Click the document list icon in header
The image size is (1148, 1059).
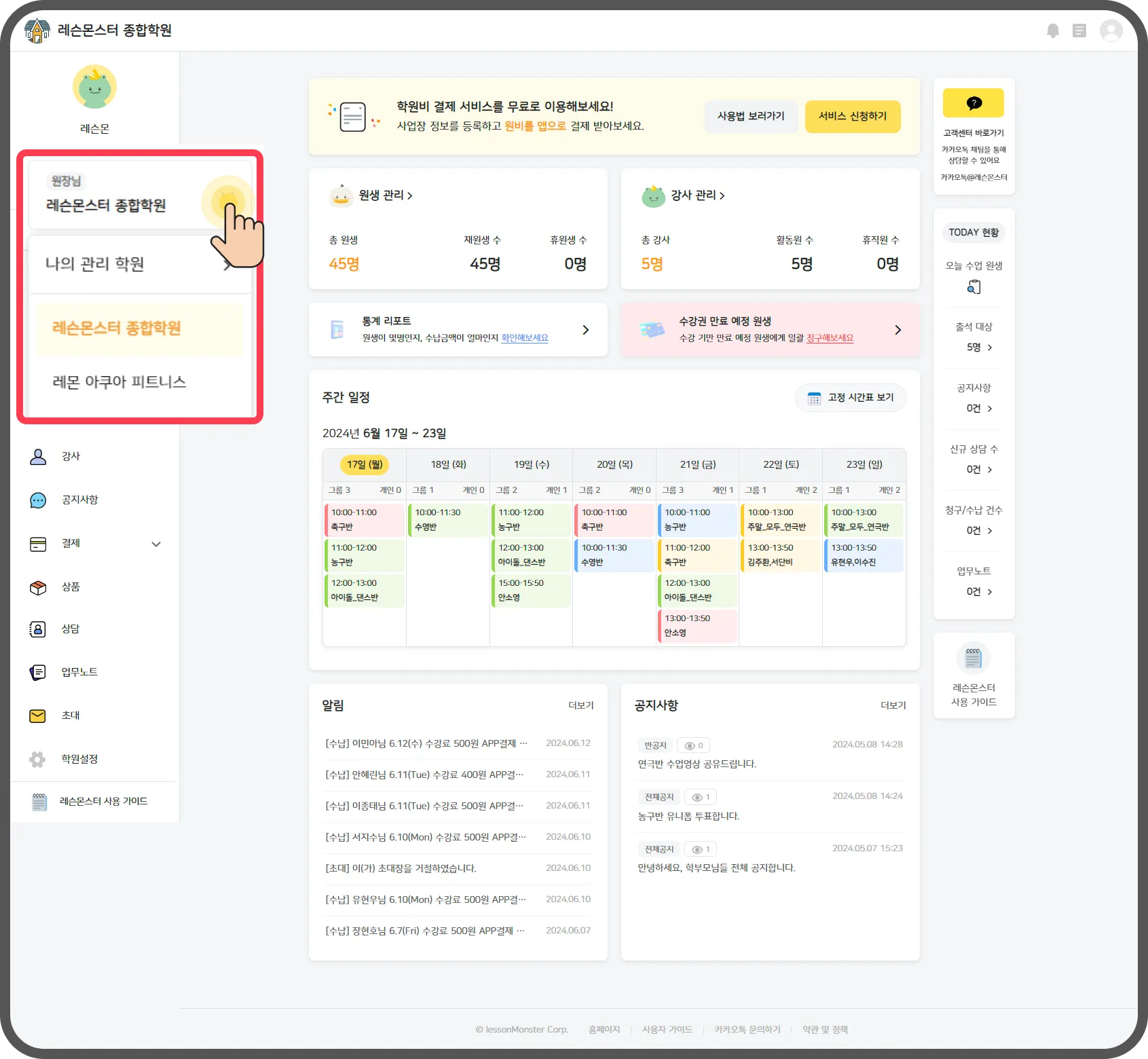coord(1079,31)
